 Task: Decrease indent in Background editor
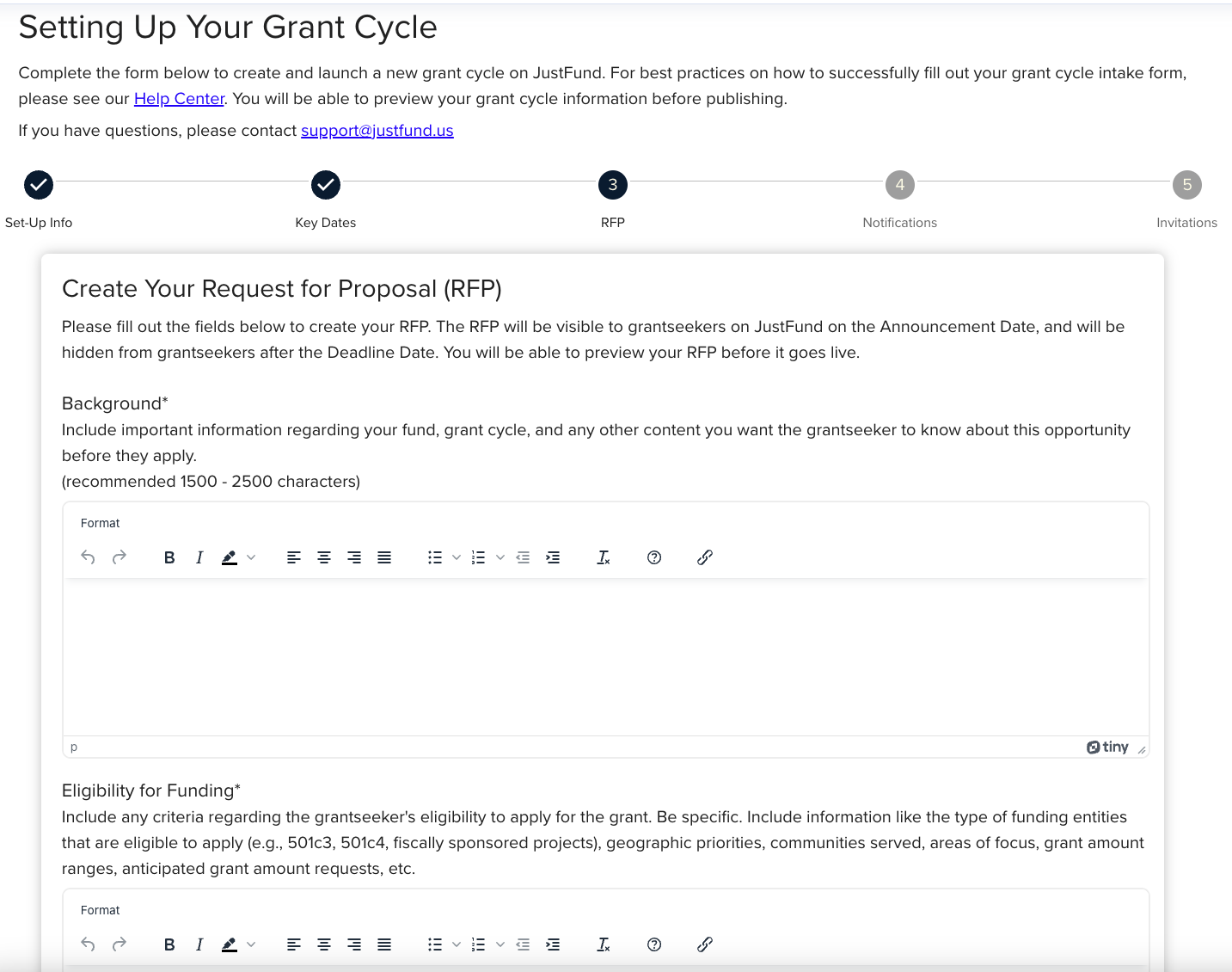coord(523,557)
